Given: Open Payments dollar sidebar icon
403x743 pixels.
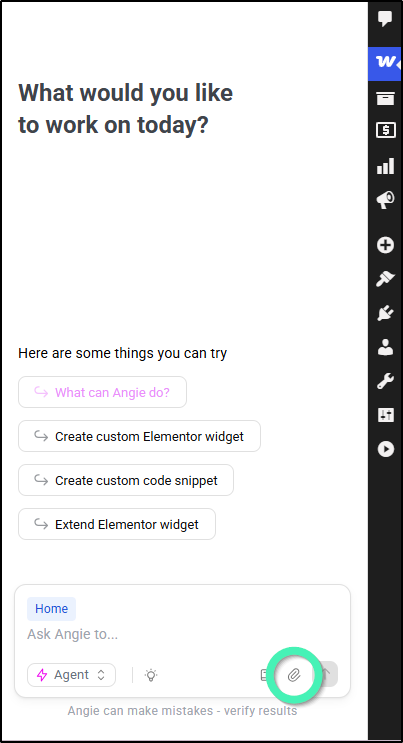Looking at the screenshot, I should click(x=385, y=130).
